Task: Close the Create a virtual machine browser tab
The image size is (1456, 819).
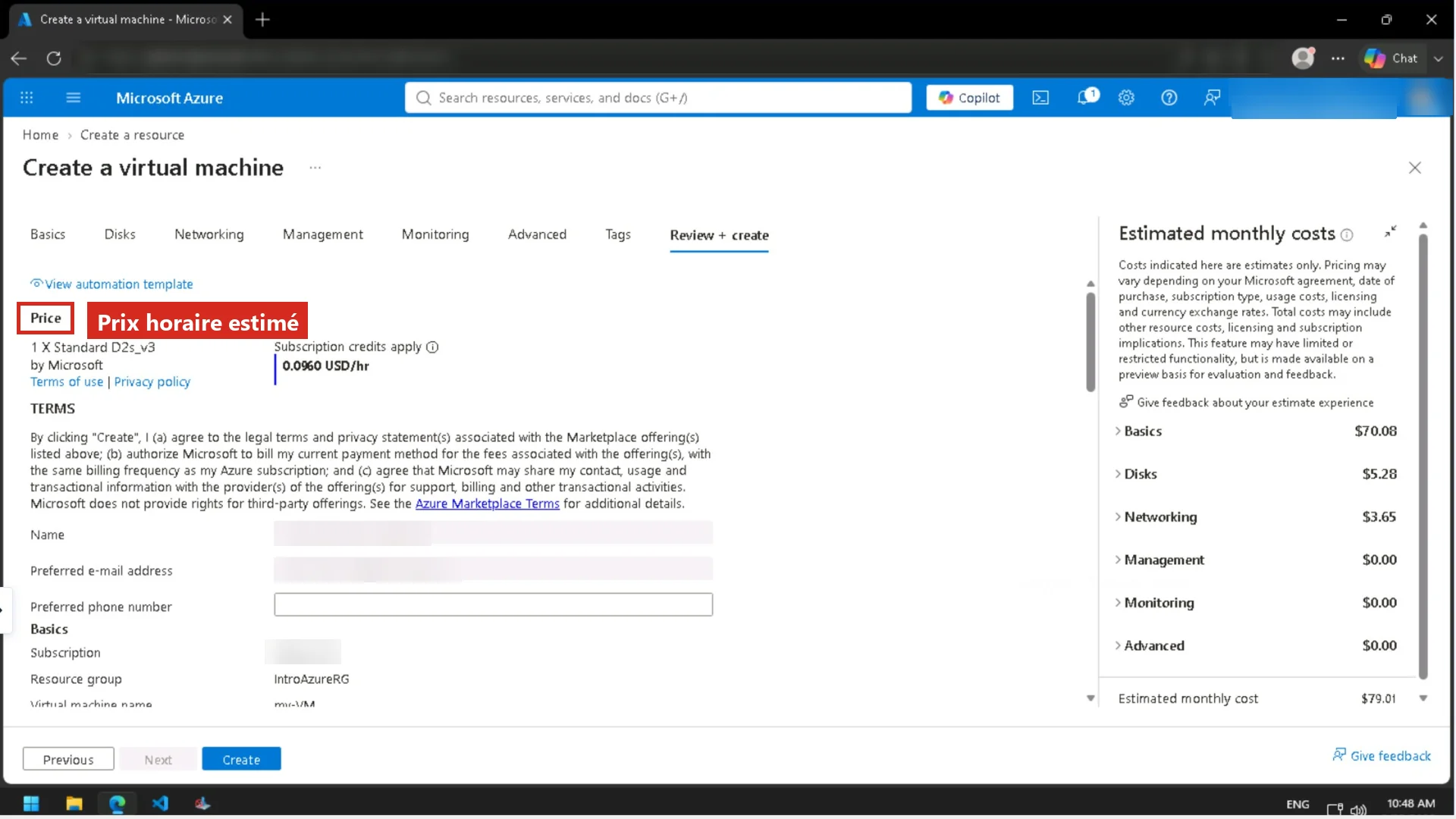Action: point(227,20)
